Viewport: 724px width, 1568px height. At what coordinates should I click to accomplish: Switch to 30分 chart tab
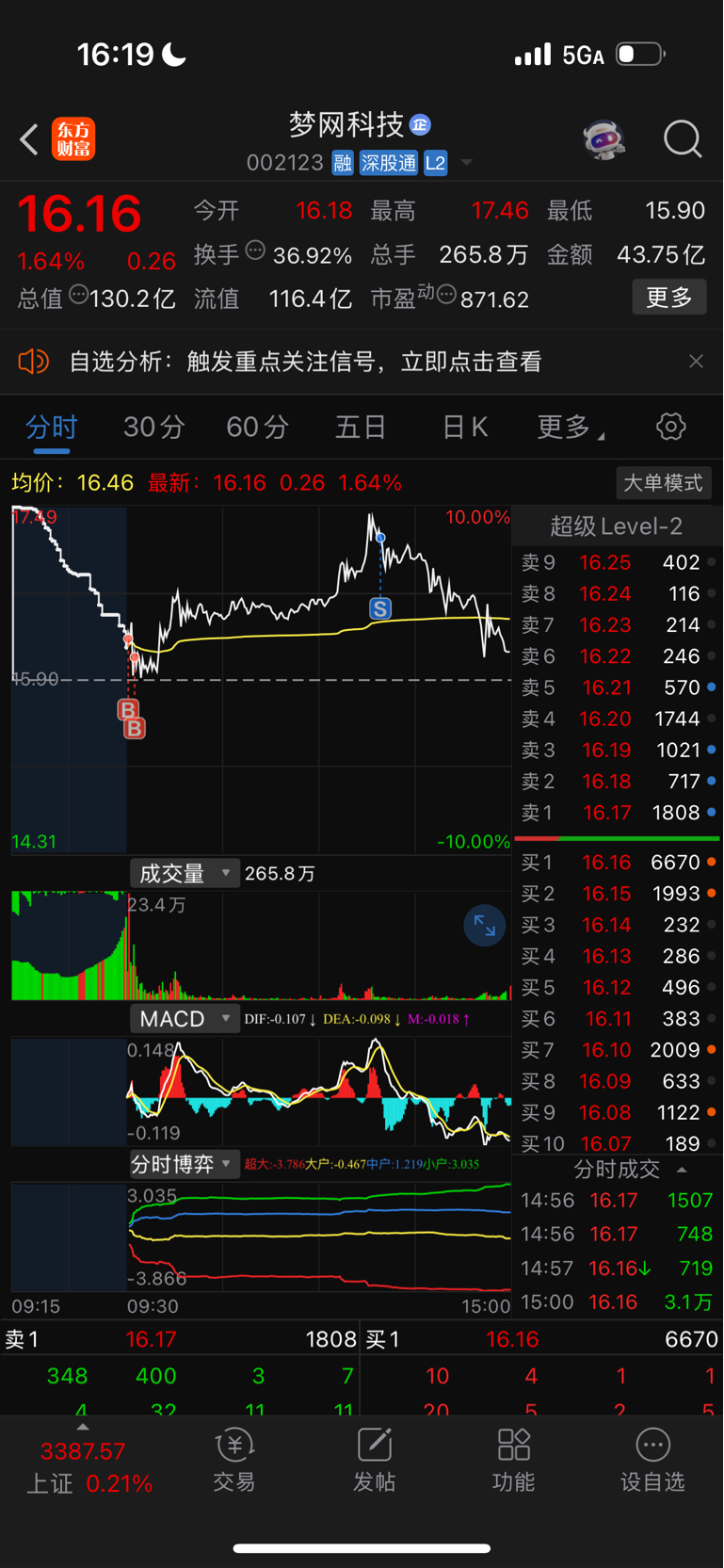(154, 428)
